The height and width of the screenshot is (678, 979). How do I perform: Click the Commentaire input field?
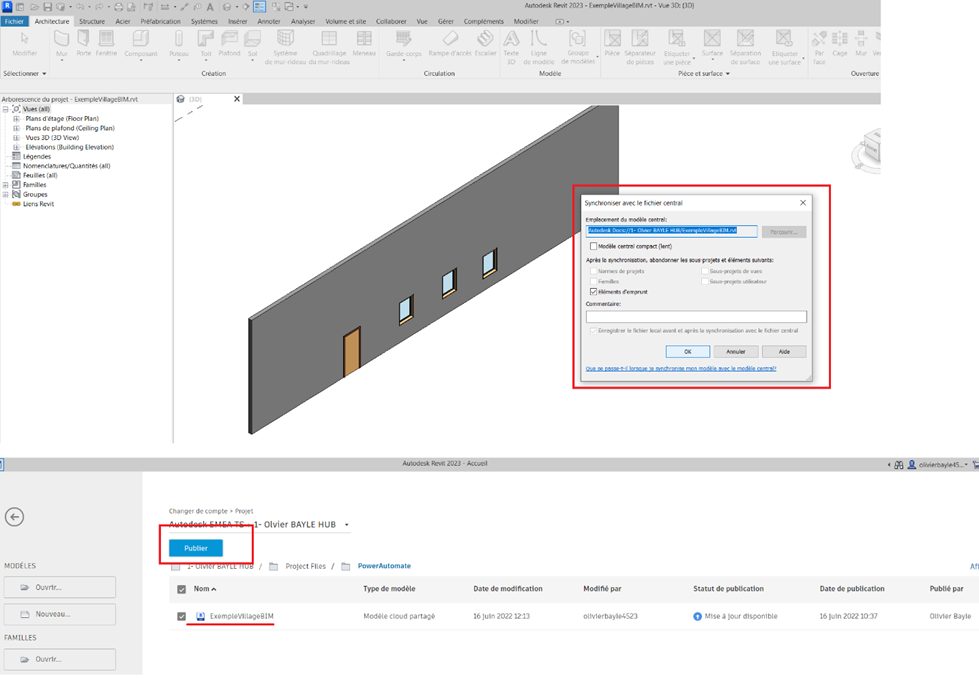click(696, 317)
